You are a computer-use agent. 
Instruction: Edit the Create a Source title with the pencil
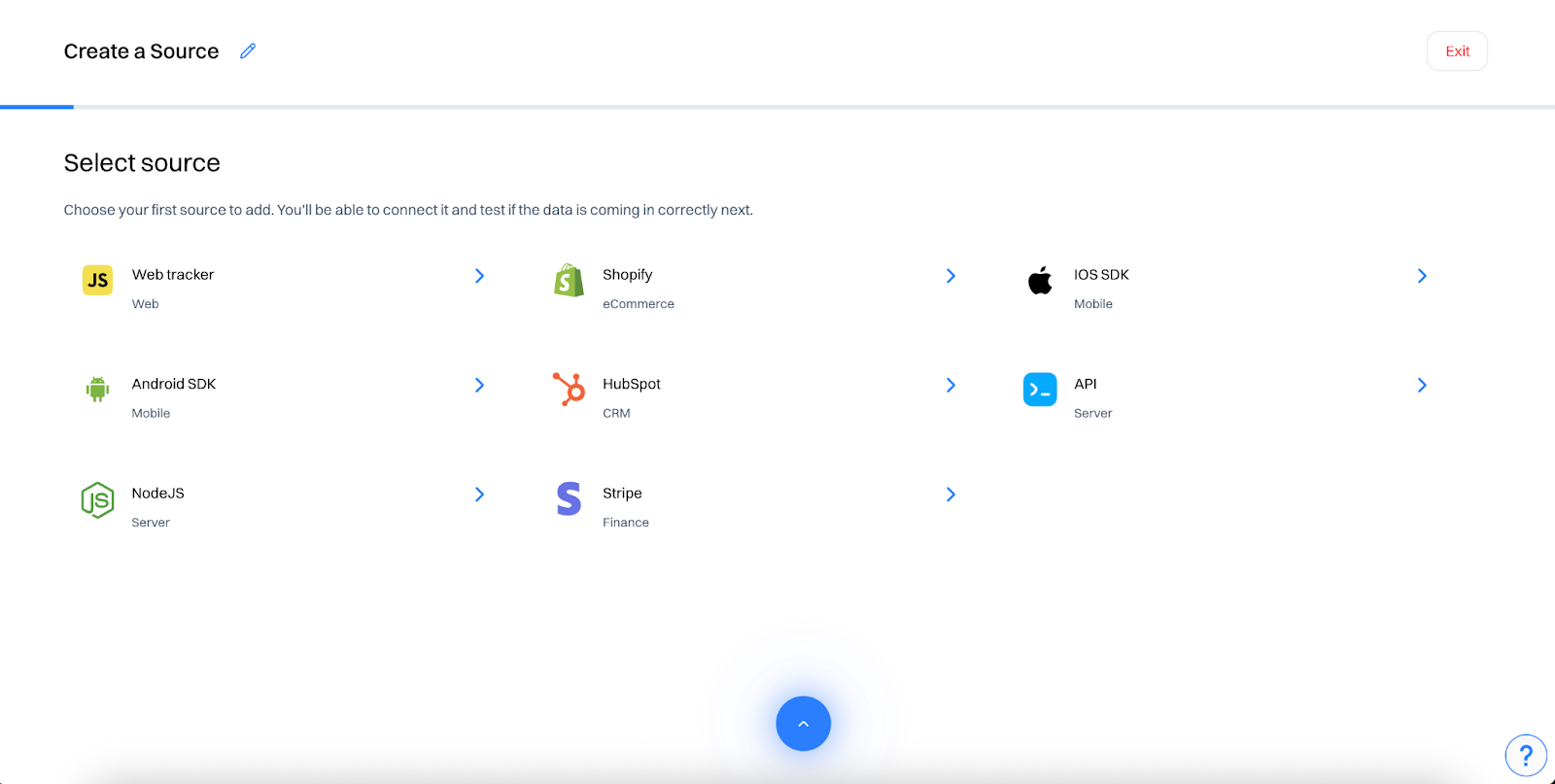coord(248,51)
